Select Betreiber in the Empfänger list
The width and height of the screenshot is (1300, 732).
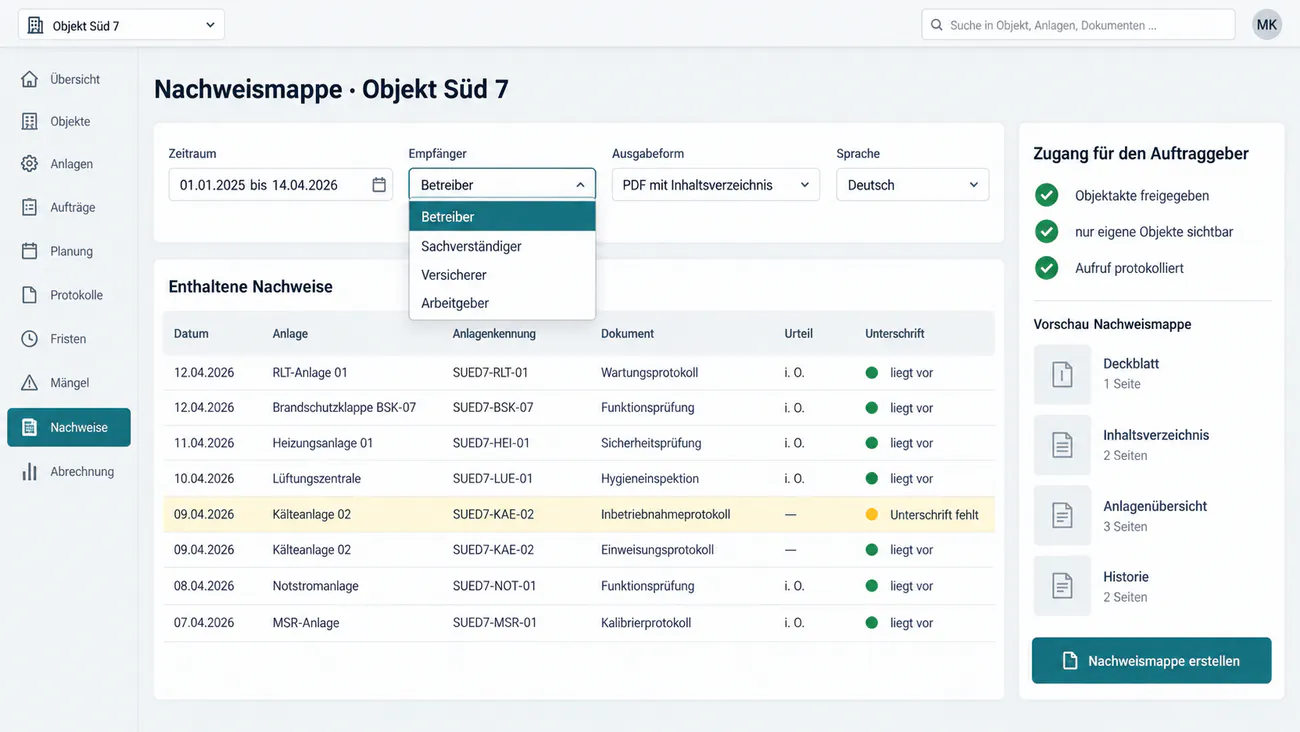(x=502, y=216)
